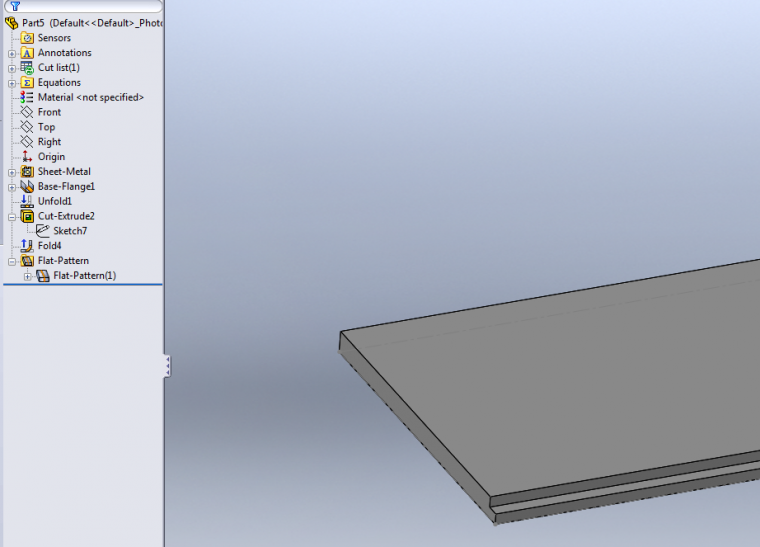
Task: Select the Sensors label
Action: click(x=54, y=38)
